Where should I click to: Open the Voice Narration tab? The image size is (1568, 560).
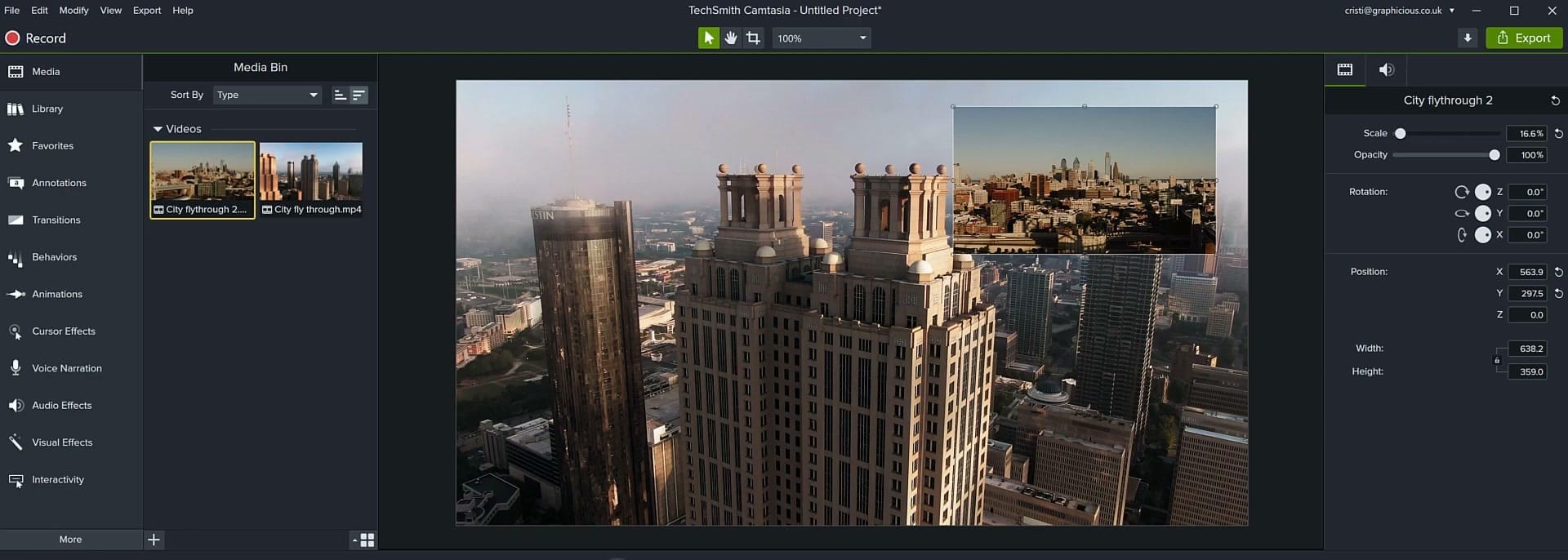coord(71,368)
